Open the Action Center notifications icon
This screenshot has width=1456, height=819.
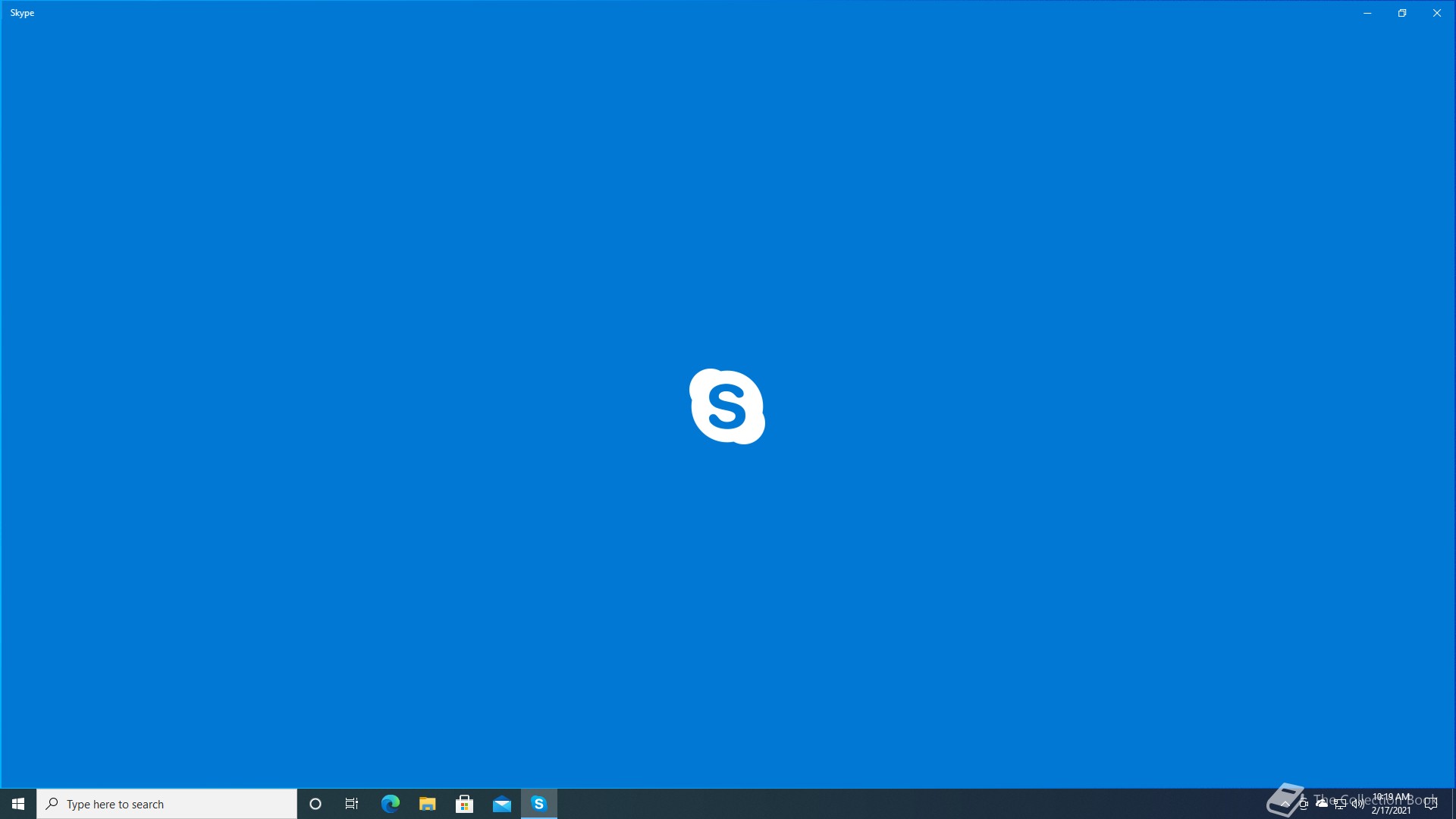(1431, 804)
